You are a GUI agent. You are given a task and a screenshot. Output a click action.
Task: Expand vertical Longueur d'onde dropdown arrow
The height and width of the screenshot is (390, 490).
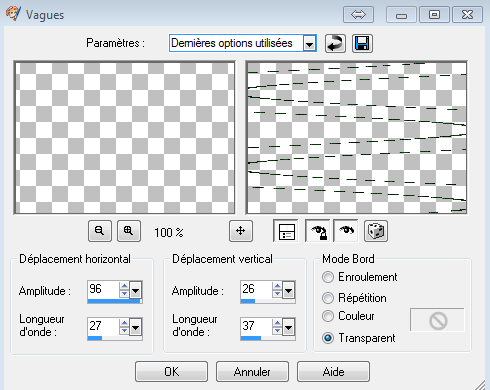click(288, 327)
